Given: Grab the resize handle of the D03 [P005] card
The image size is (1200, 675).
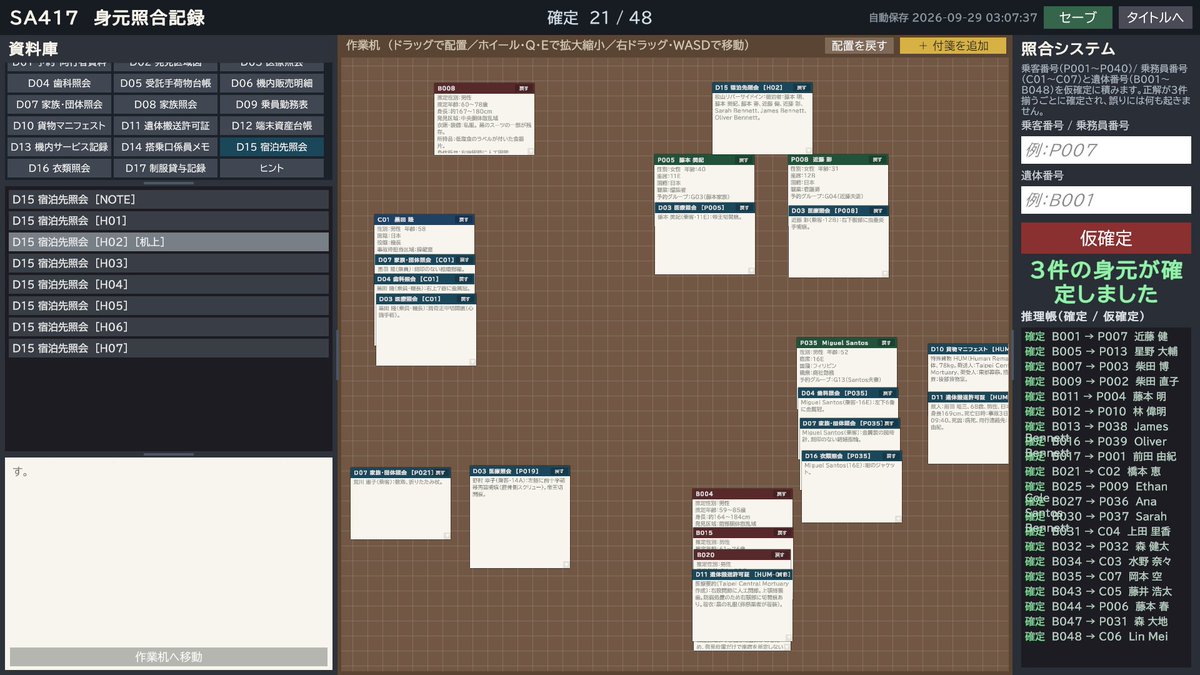Looking at the screenshot, I should click(750, 271).
